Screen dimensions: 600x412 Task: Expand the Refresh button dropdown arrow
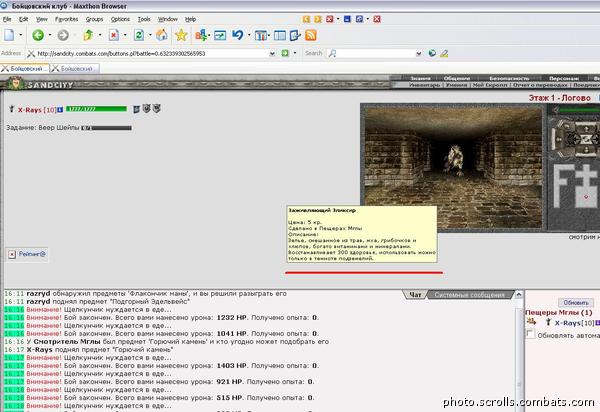point(150,35)
